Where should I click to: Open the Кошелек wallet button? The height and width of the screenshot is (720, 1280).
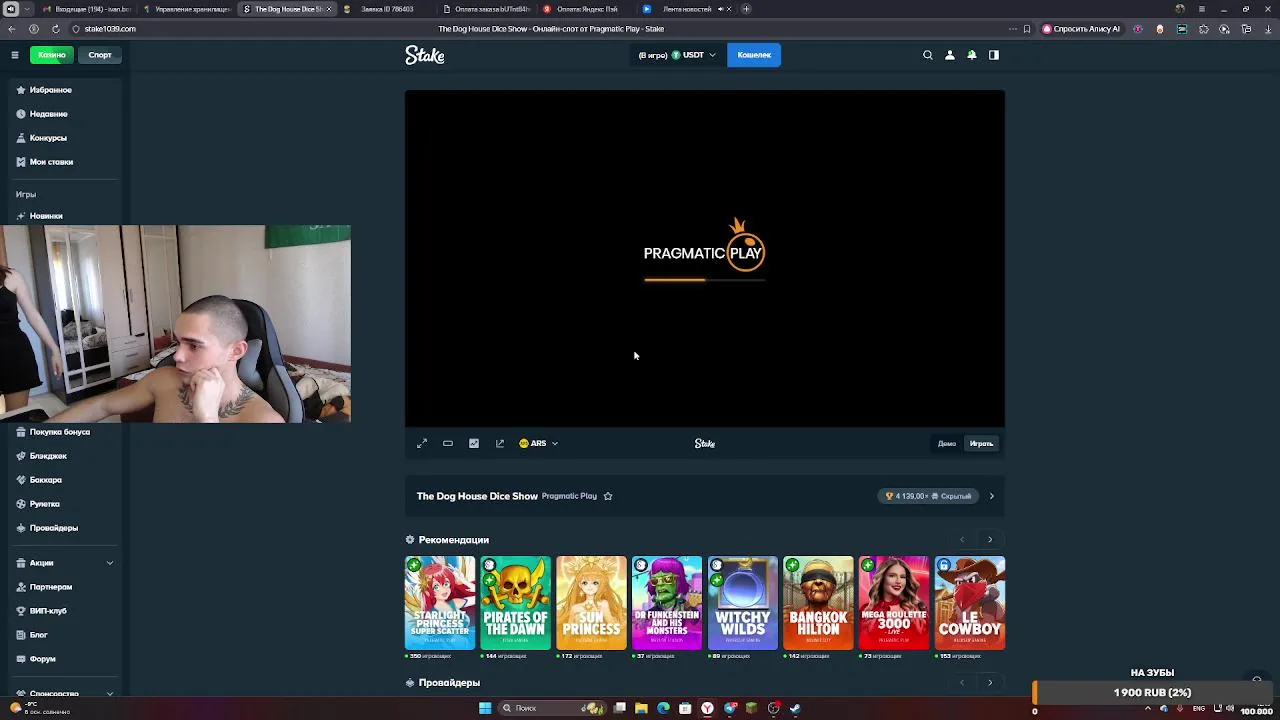pos(754,55)
